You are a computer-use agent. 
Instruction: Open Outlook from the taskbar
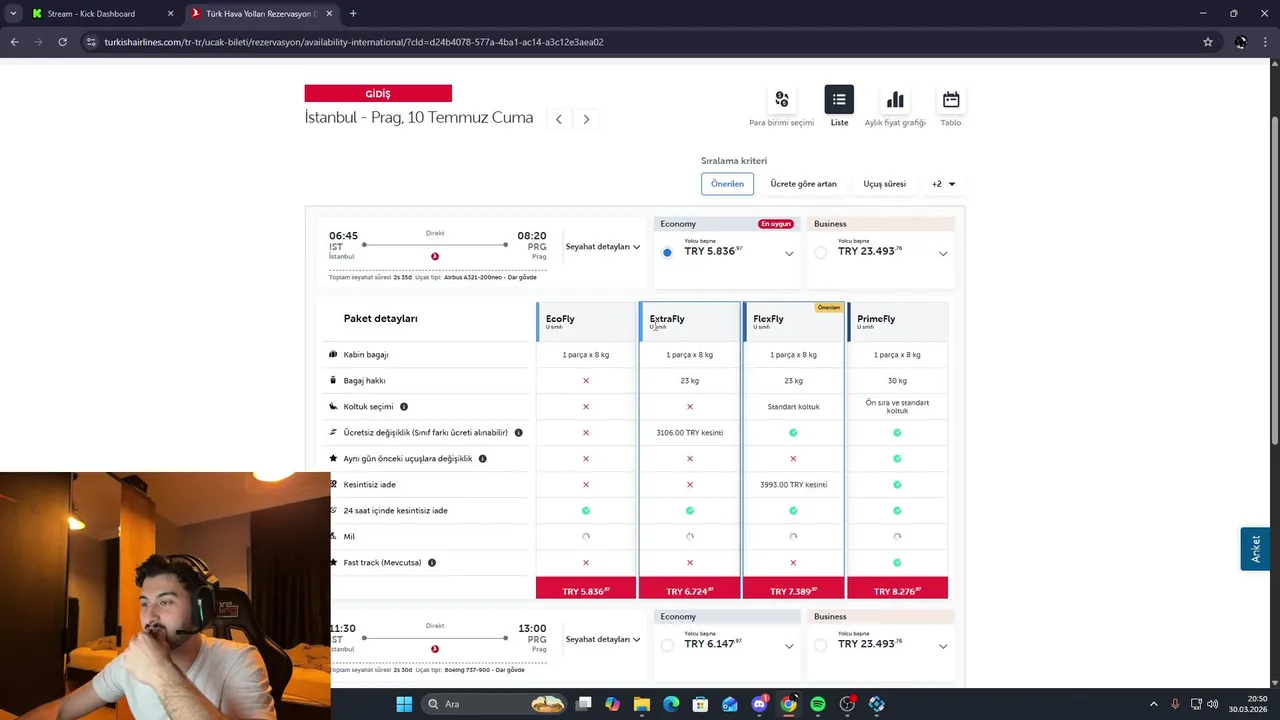(730, 704)
